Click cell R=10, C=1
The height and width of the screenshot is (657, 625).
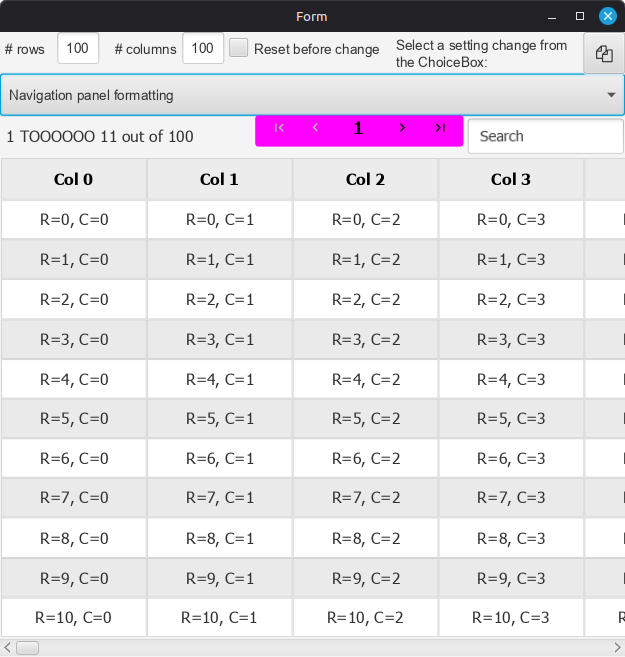pos(220,618)
